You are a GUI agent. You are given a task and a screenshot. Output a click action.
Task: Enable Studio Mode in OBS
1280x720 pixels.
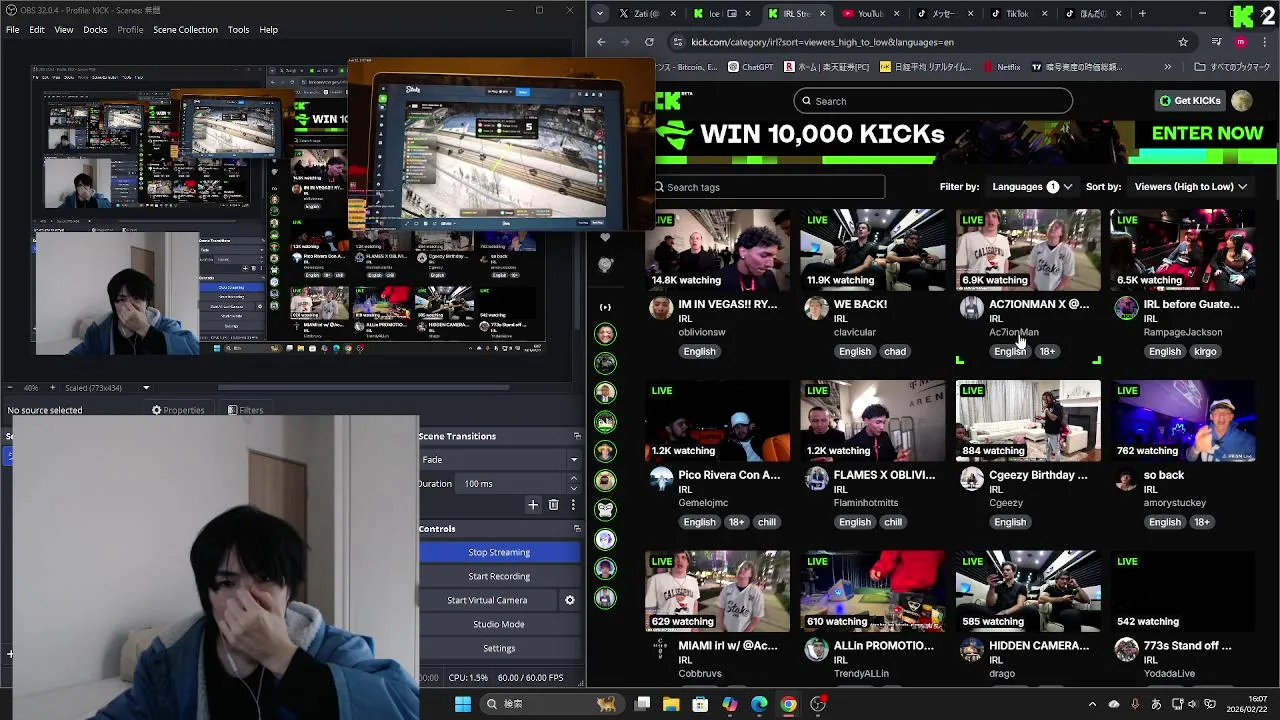click(499, 624)
